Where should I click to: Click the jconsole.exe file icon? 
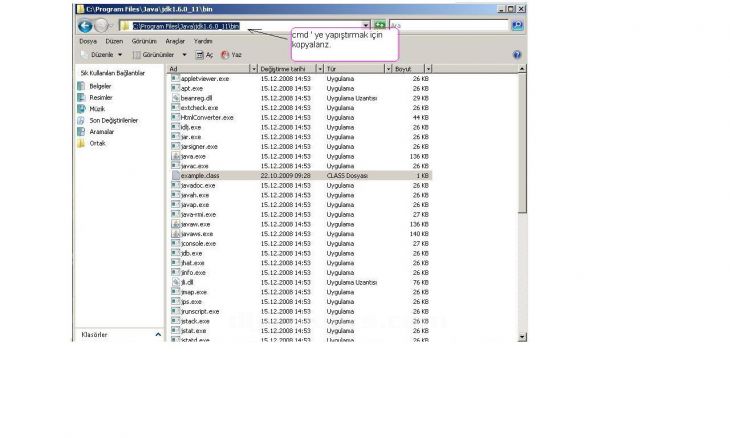point(175,243)
